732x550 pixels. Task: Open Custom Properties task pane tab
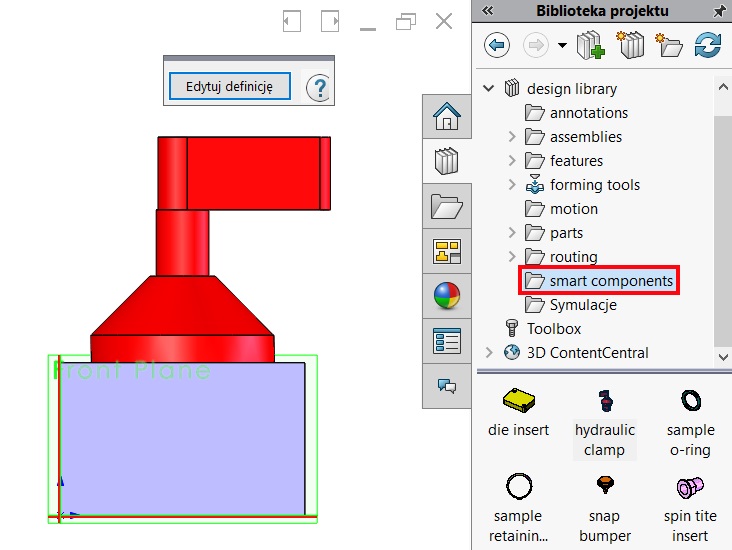point(447,341)
